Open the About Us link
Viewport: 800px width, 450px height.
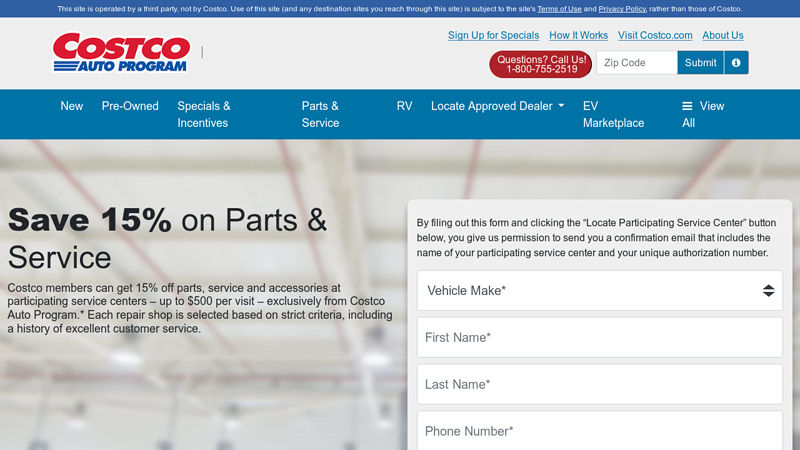click(722, 35)
